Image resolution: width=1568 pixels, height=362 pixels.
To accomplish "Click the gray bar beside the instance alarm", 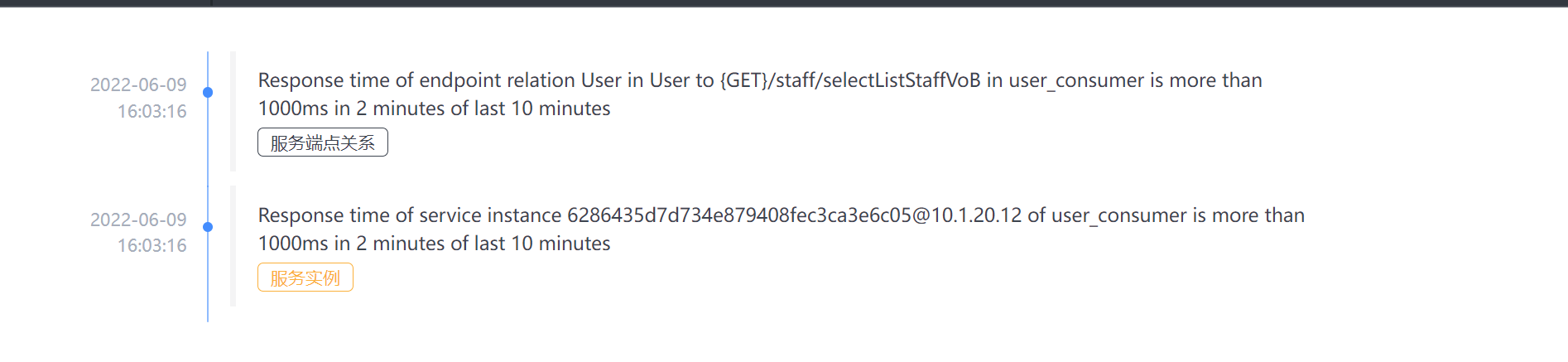I will point(233,246).
